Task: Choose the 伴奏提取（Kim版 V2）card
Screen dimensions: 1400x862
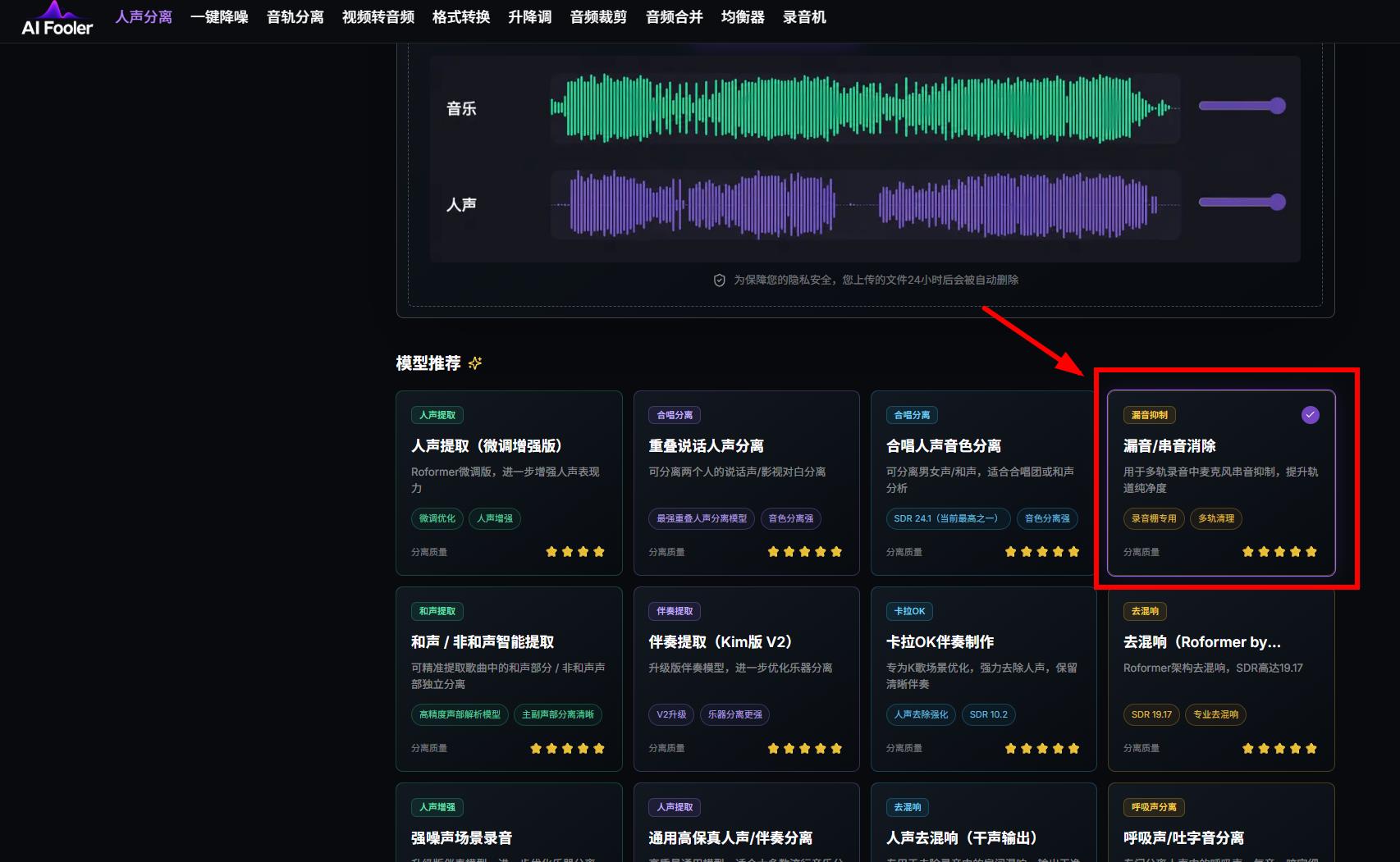Action: tap(747, 679)
